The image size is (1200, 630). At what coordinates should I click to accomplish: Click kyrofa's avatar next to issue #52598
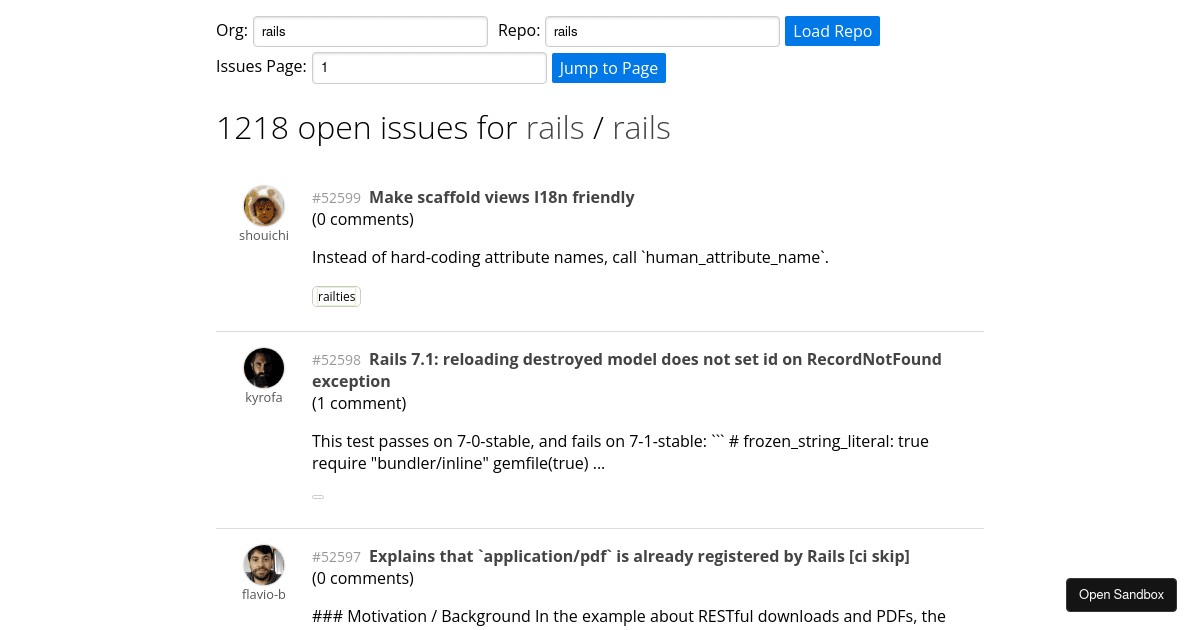click(x=264, y=368)
